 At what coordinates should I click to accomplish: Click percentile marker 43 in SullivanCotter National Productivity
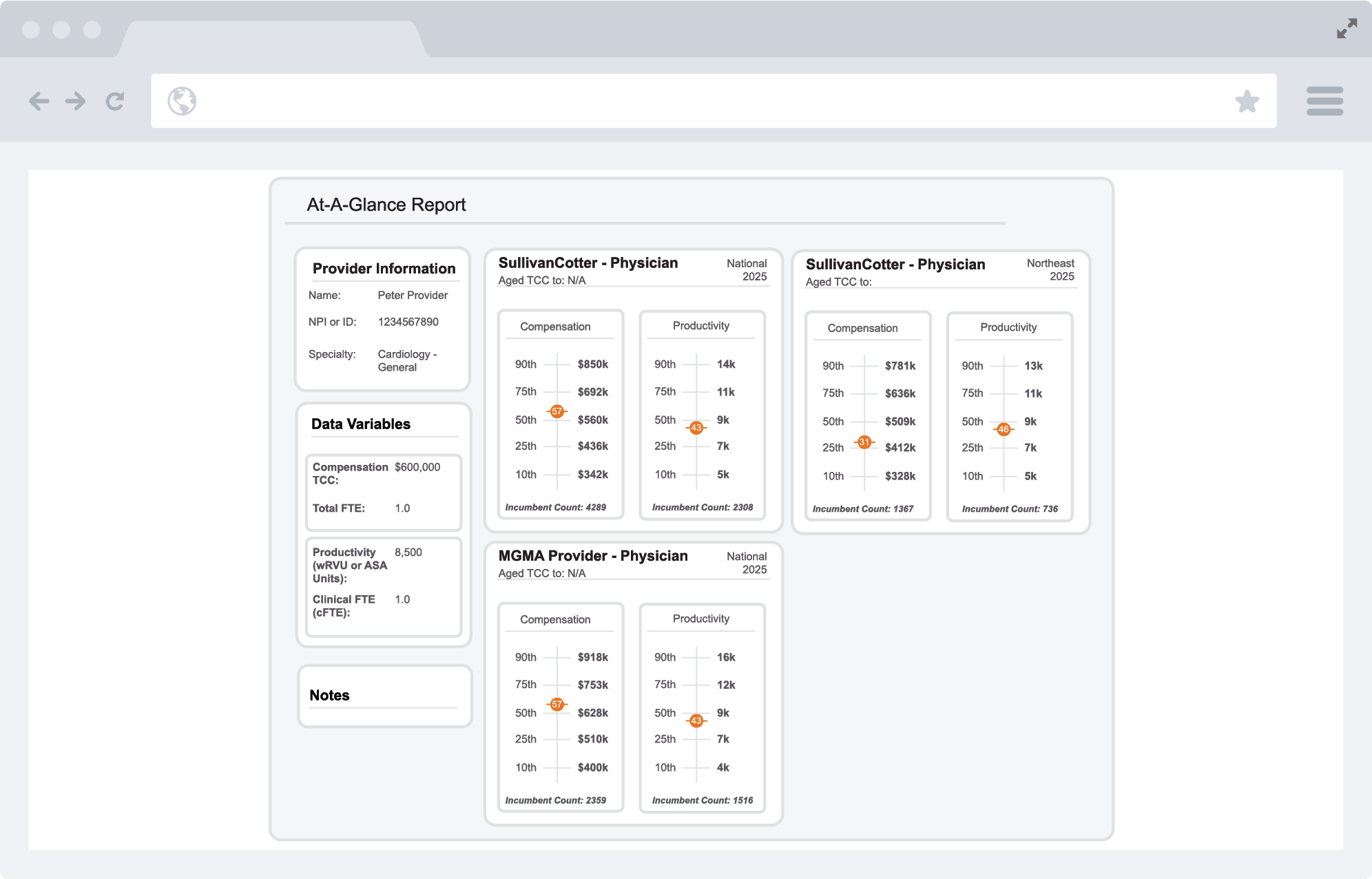click(x=696, y=428)
